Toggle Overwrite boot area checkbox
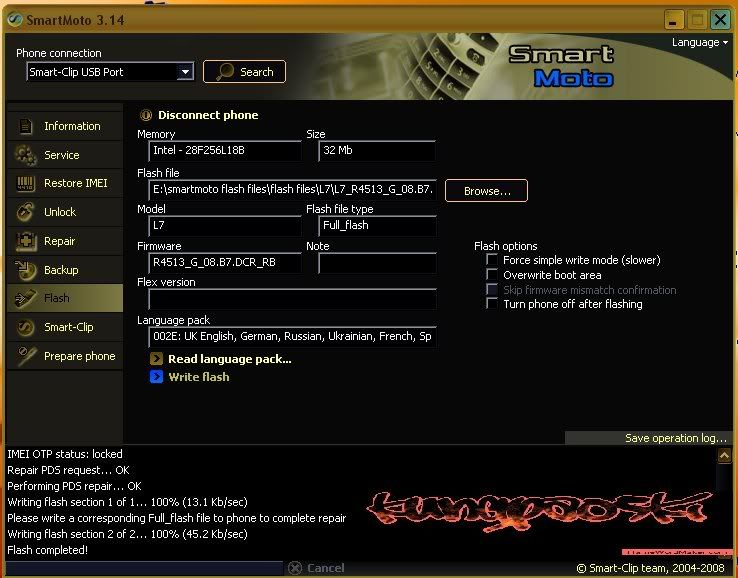 coord(491,275)
